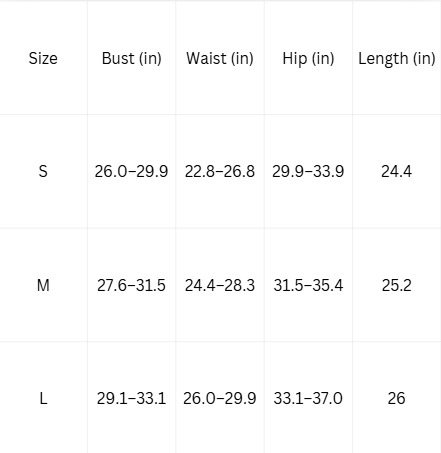Screen dimensions: 441x453
Task: Select length value 26
Action: pyautogui.click(x=396, y=398)
